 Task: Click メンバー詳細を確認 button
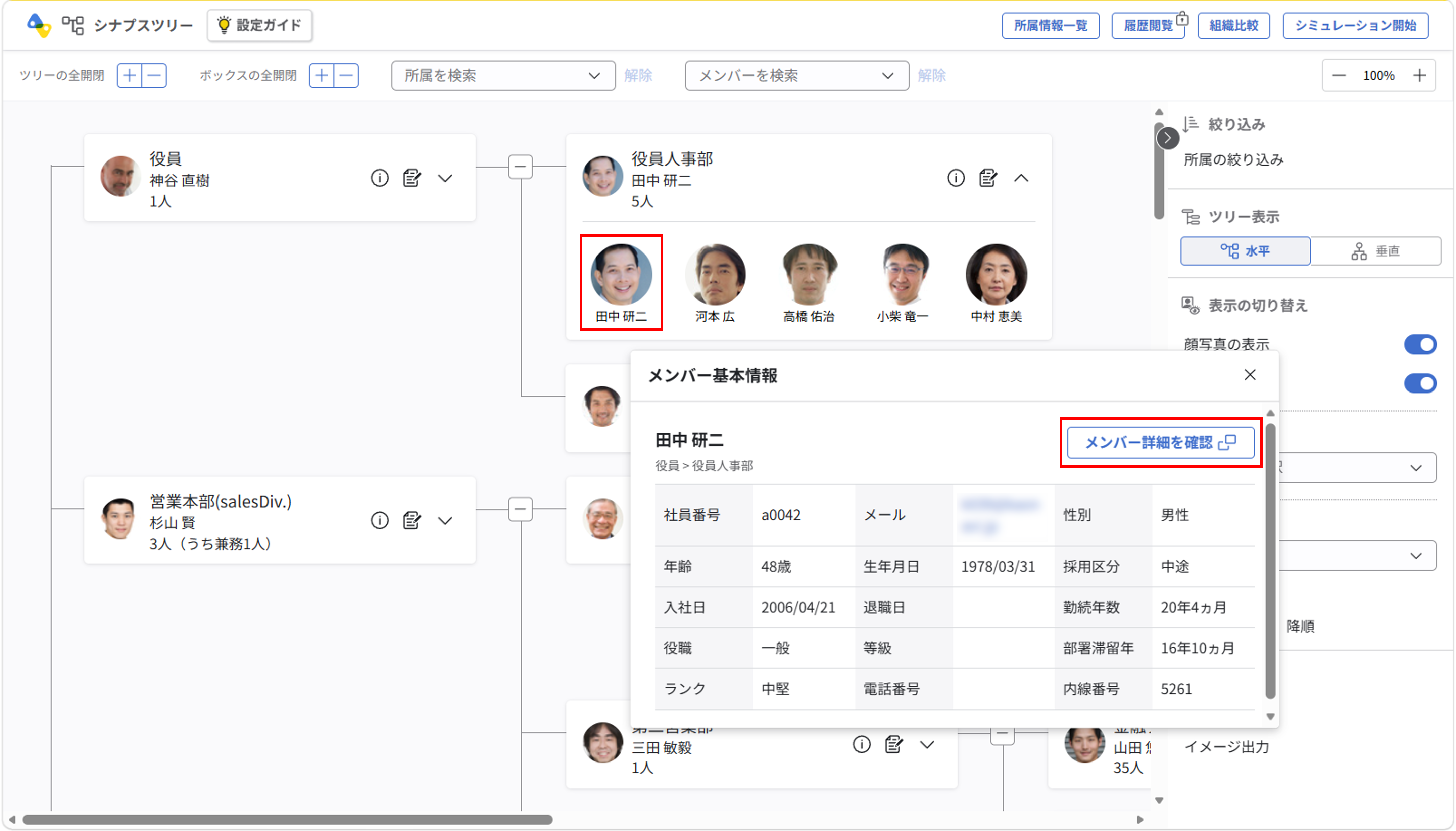1160,442
